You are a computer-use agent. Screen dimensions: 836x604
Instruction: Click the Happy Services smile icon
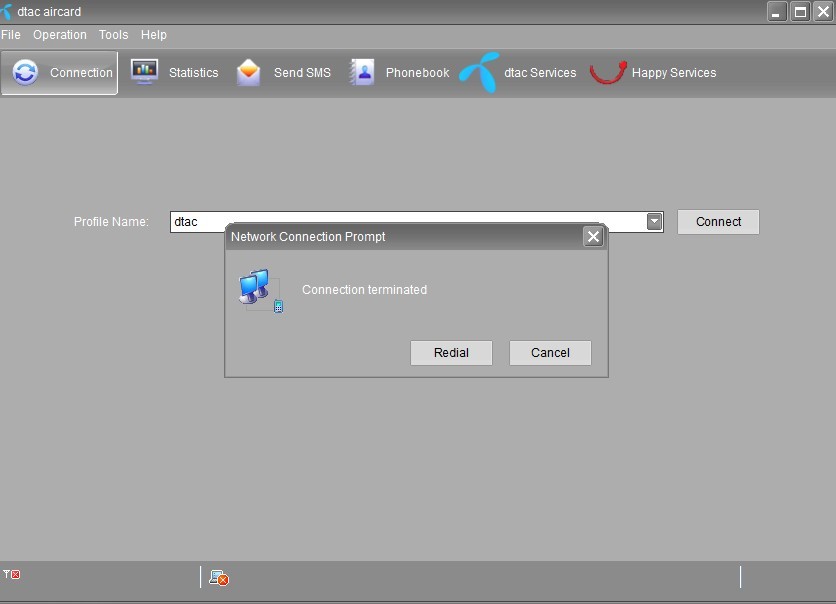pyautogui.click(x=608, y=73)
